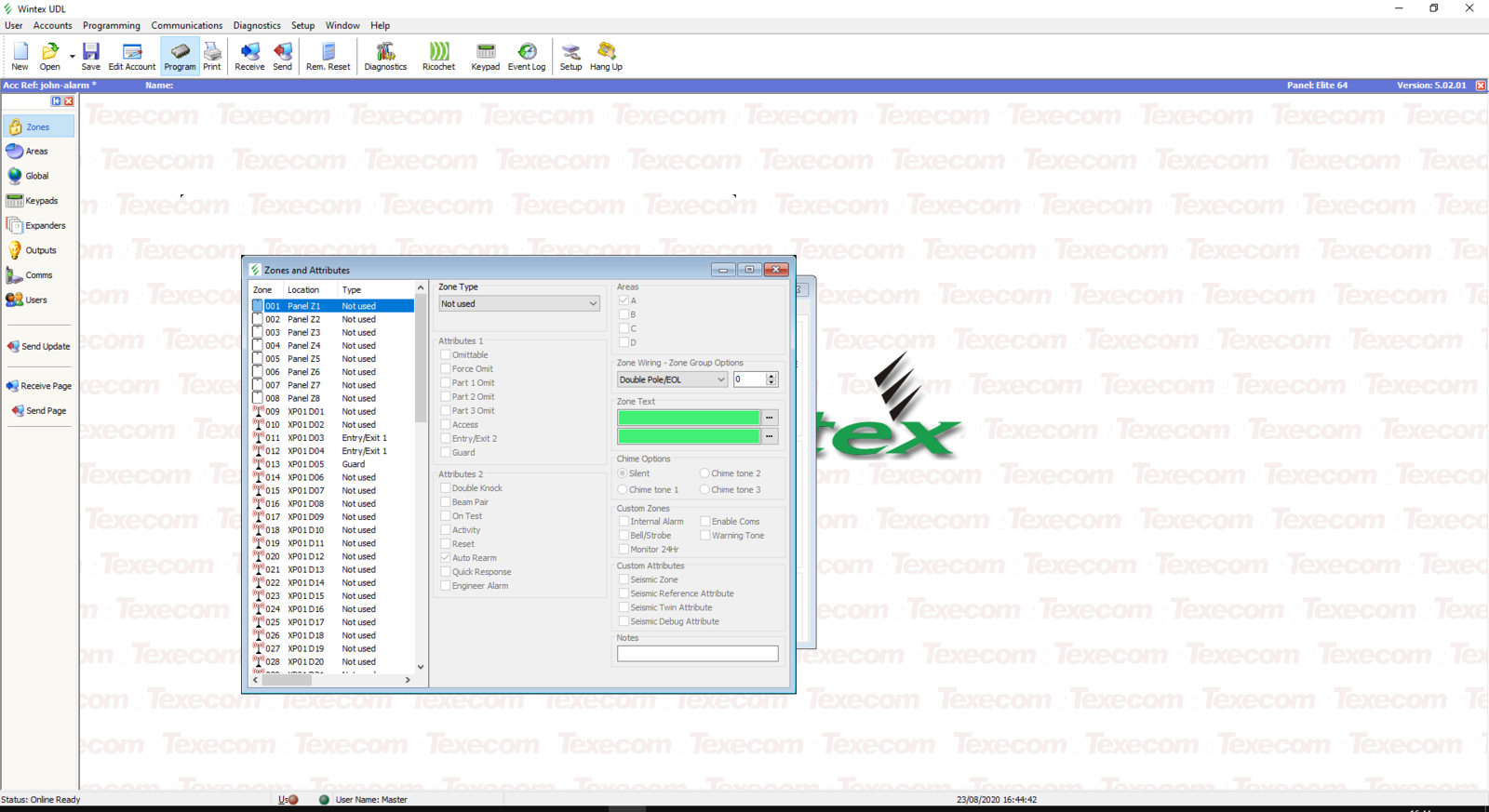1489x812 pixels.
Task: Expand the Zone Type dropdown
Action: click(592, 304)
